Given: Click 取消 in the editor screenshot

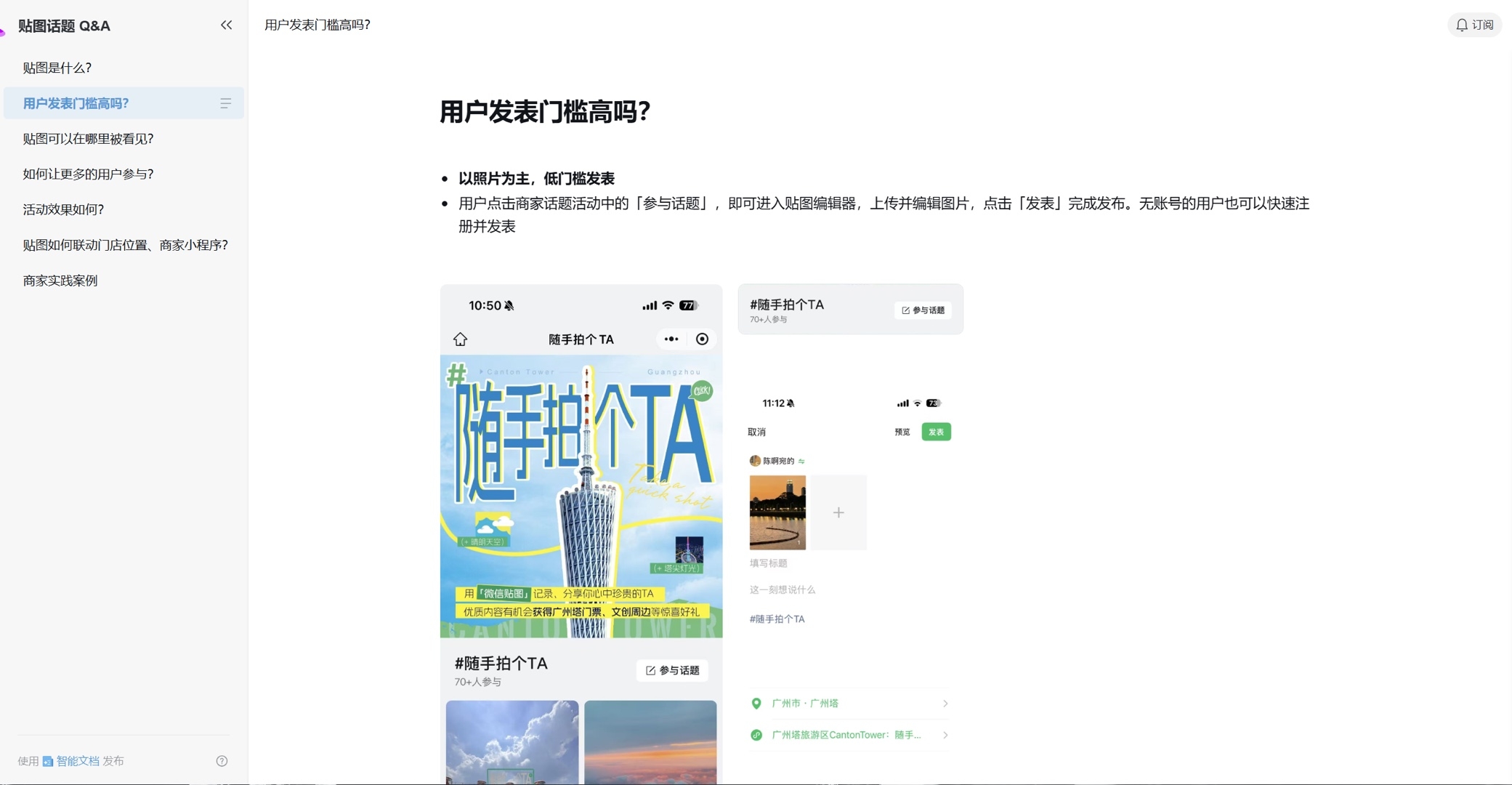Looking at the screenshot, I should pos(756,432).
